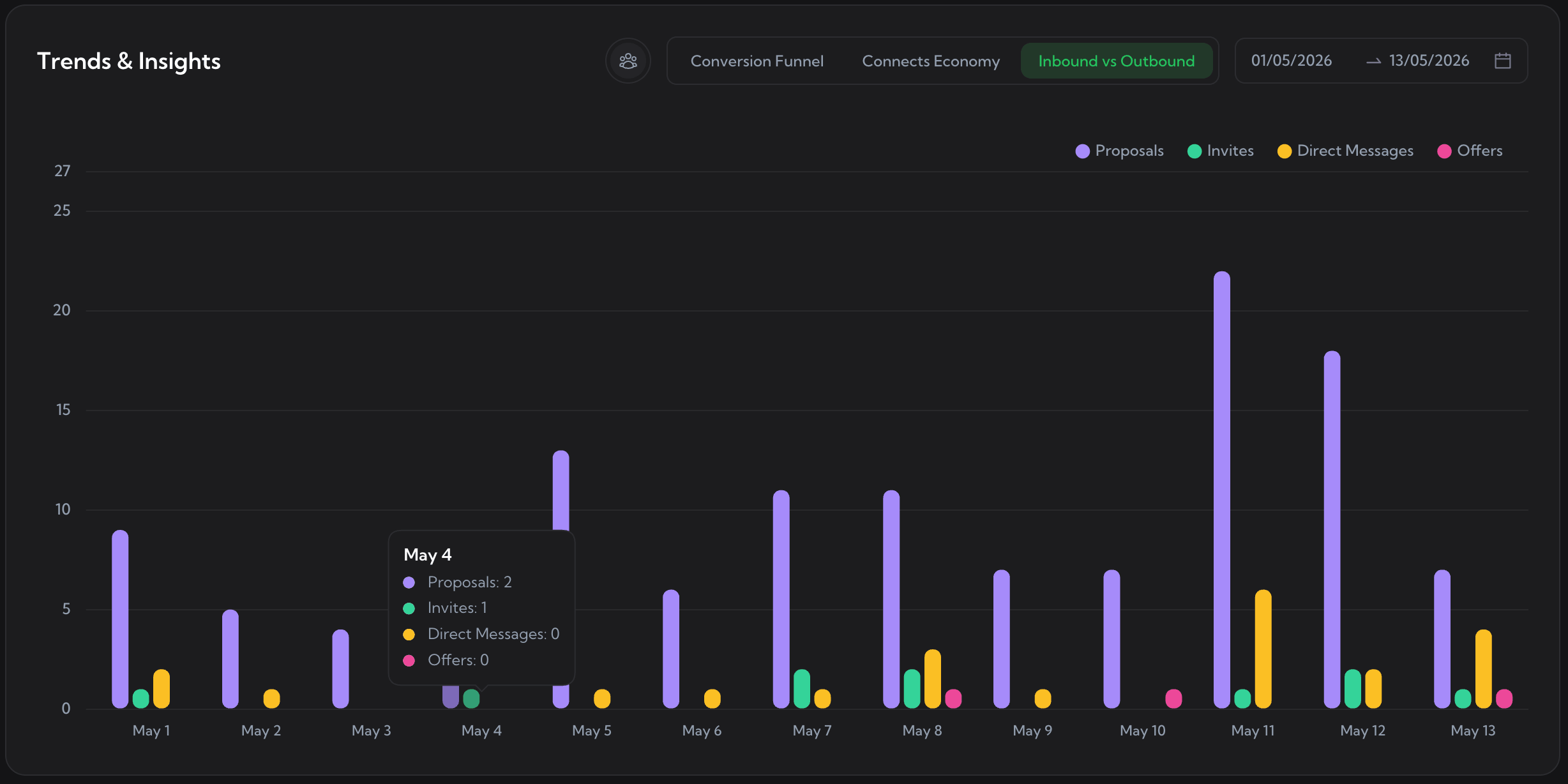Toggle Proposals series in the legend
The width and height of the screenshot is (1568, 784).
(x=1120, y=151)
